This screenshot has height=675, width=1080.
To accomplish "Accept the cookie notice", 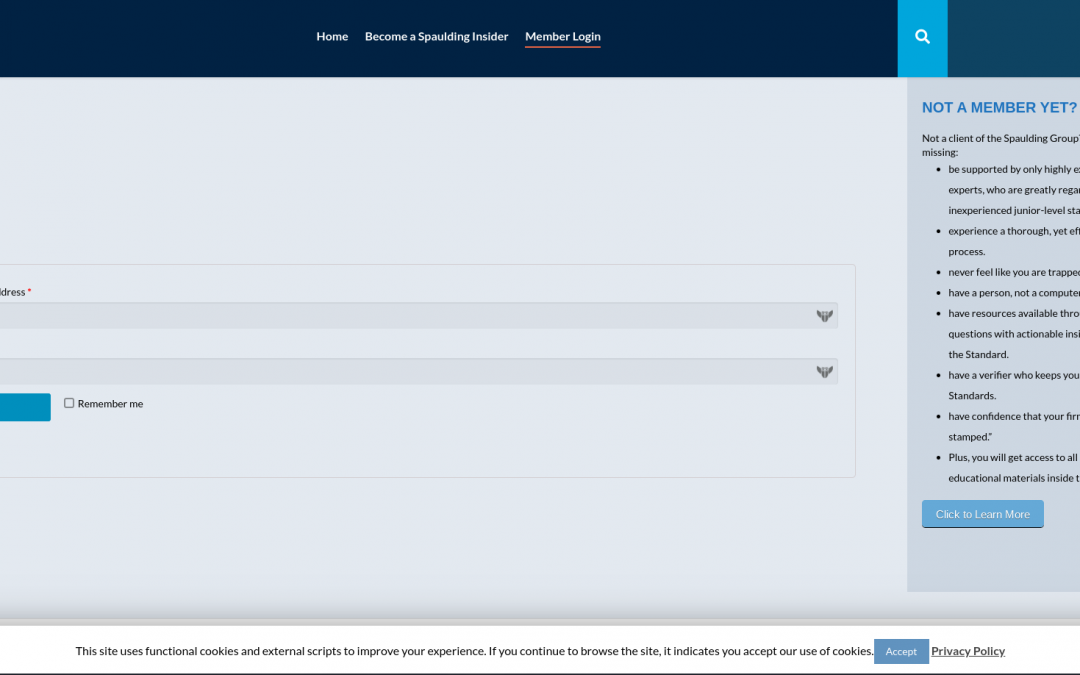I will pos(901,651).
